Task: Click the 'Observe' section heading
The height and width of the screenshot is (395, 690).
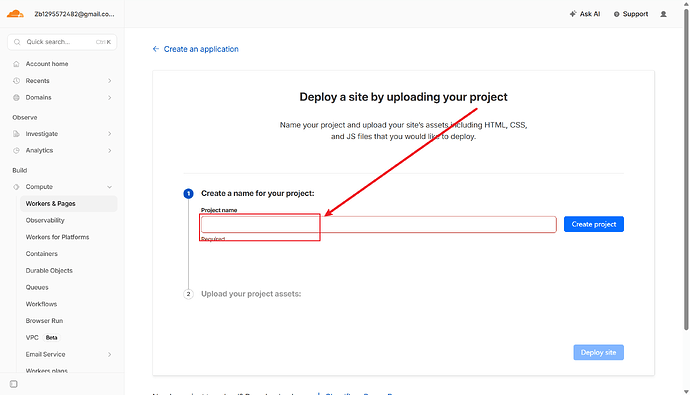Action: click(25, 117)
